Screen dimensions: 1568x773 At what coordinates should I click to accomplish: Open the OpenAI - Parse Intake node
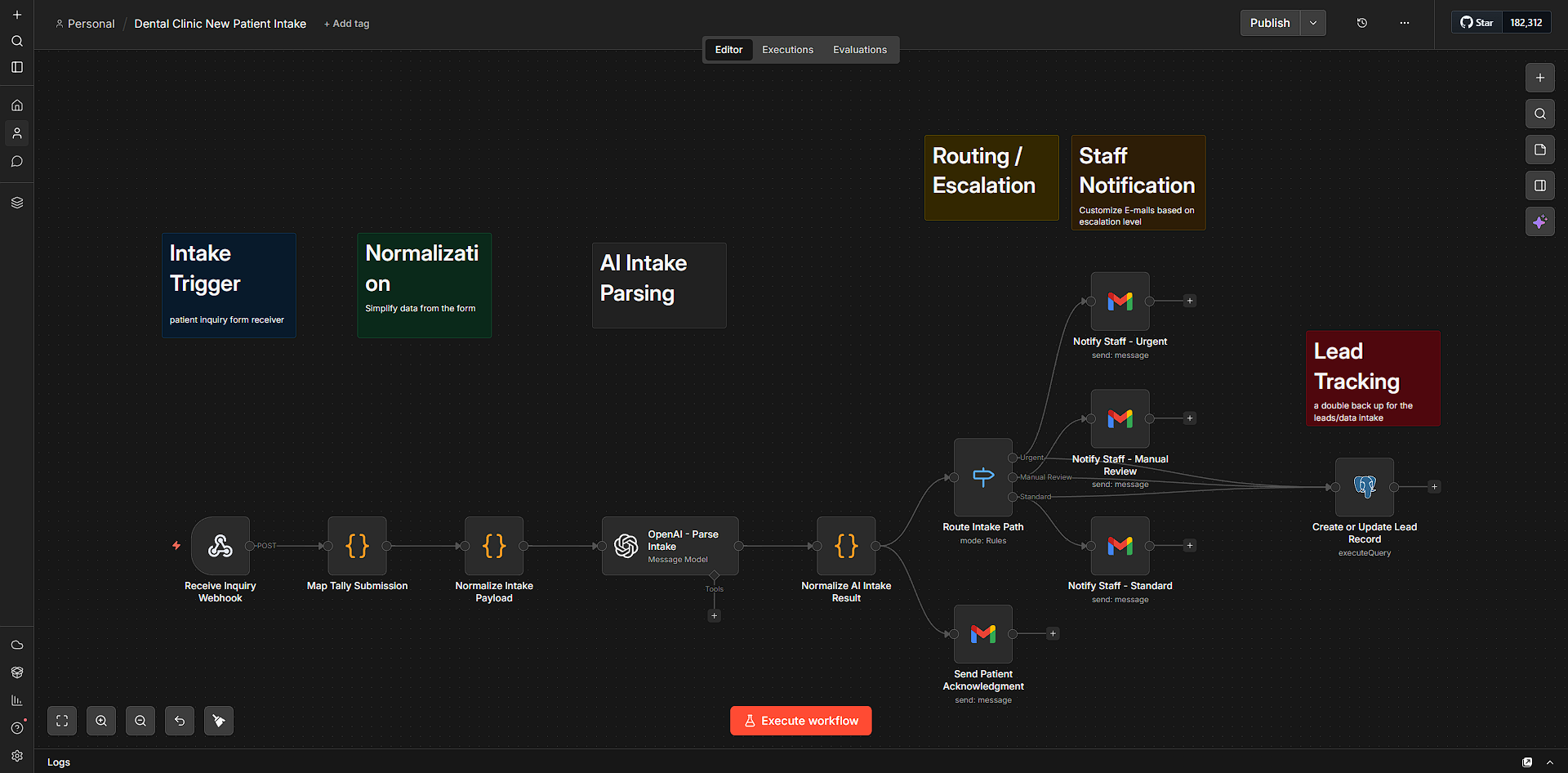pyautogui.click(x=670, y=545)
